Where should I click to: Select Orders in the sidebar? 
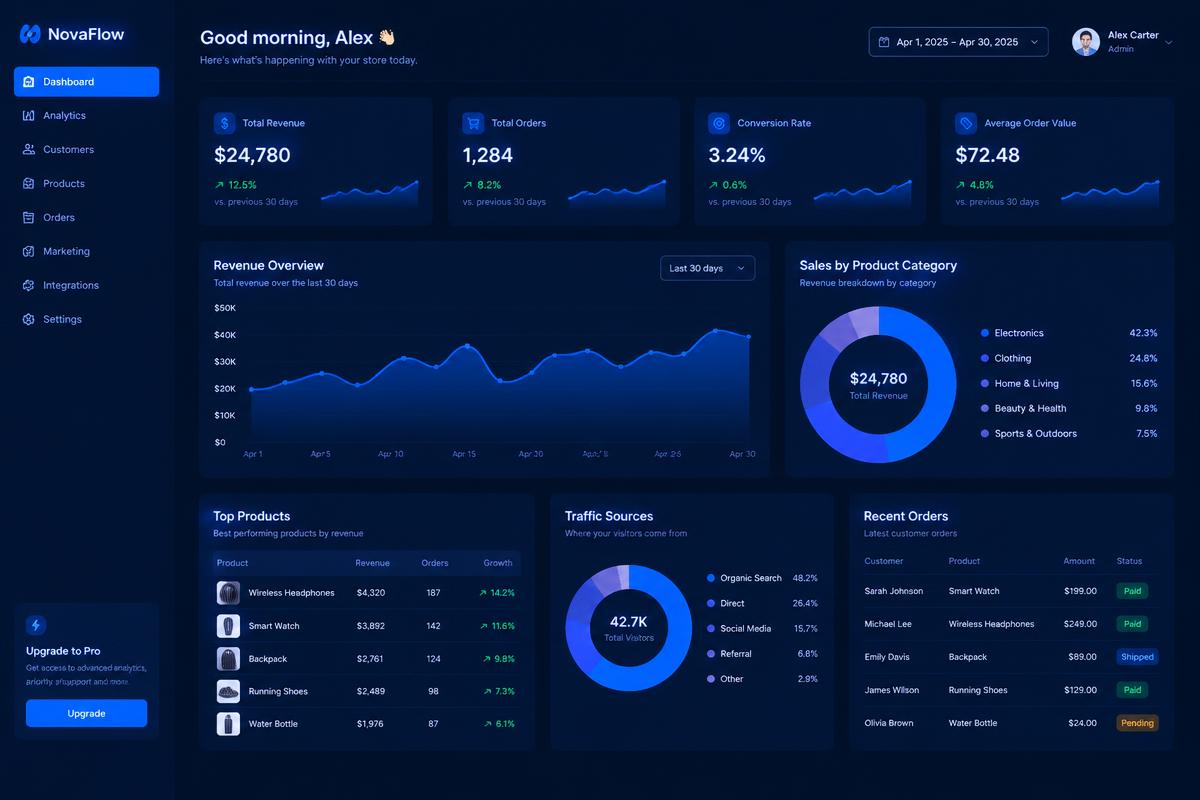click(86, 218)
